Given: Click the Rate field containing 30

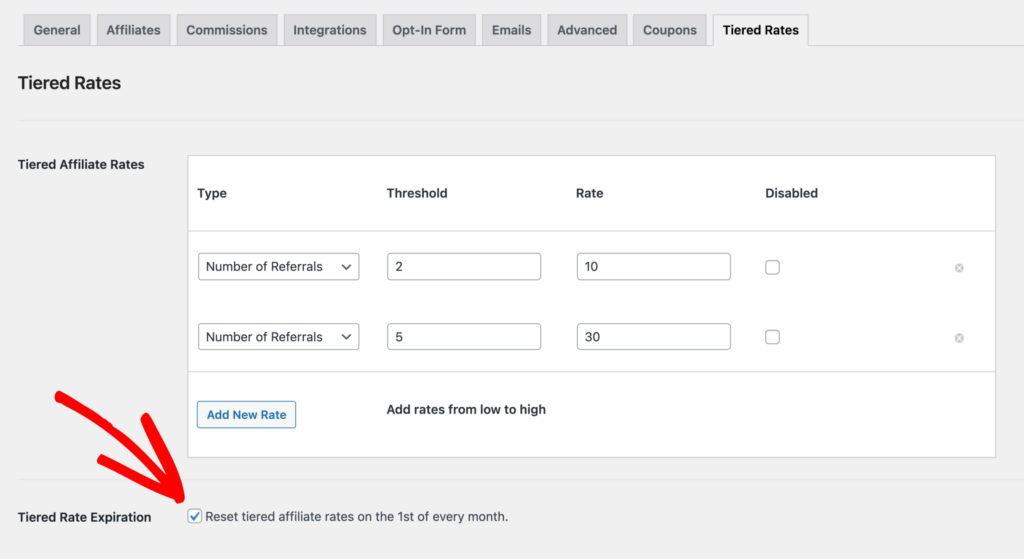Looking at the screenshot, I should pyautogui.click(x=653, y=337).
